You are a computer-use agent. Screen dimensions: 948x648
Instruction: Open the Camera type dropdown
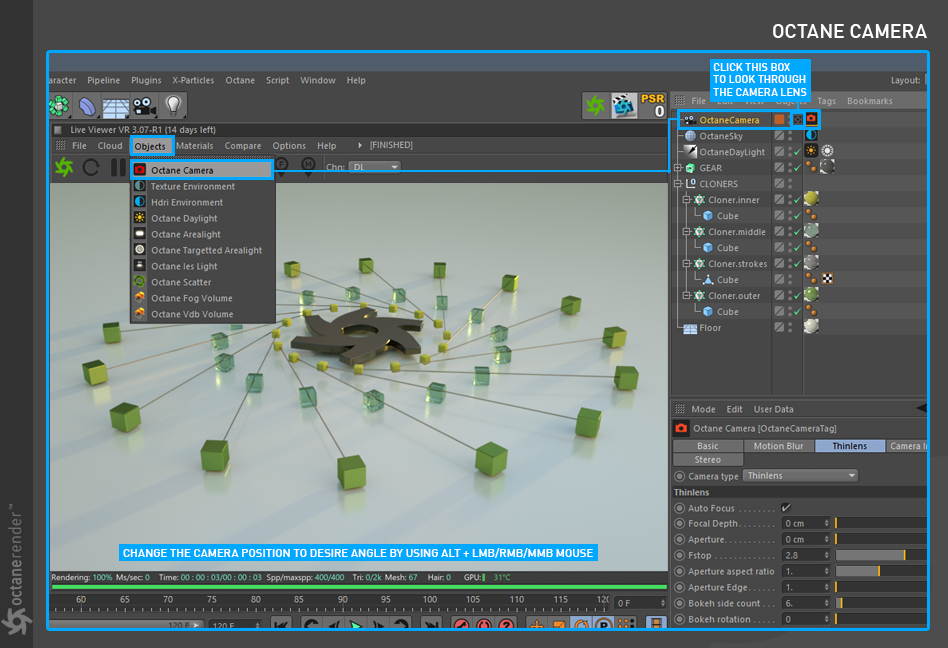[800, 476]
